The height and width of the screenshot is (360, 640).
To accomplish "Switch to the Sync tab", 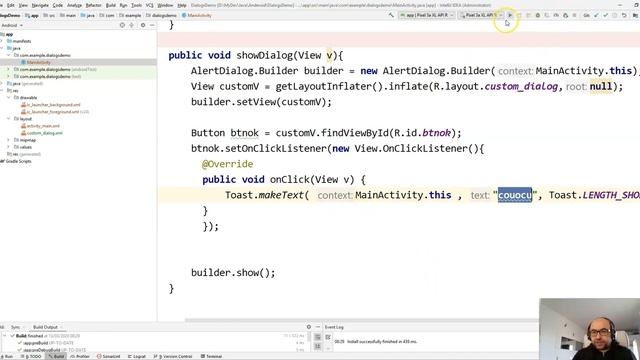I will 15,327.
